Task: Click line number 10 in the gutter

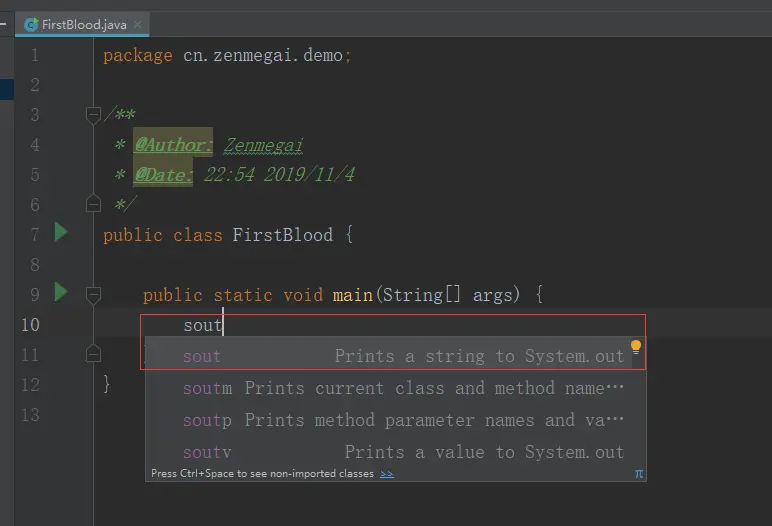Action: click(30, 325)
